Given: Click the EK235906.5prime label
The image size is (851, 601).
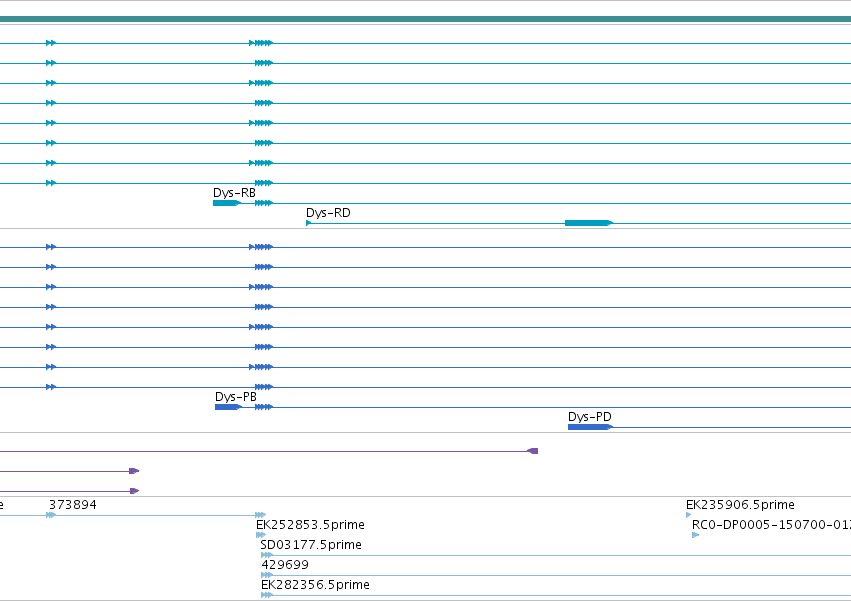Looking at the screenshot, I should coord(740,504).
